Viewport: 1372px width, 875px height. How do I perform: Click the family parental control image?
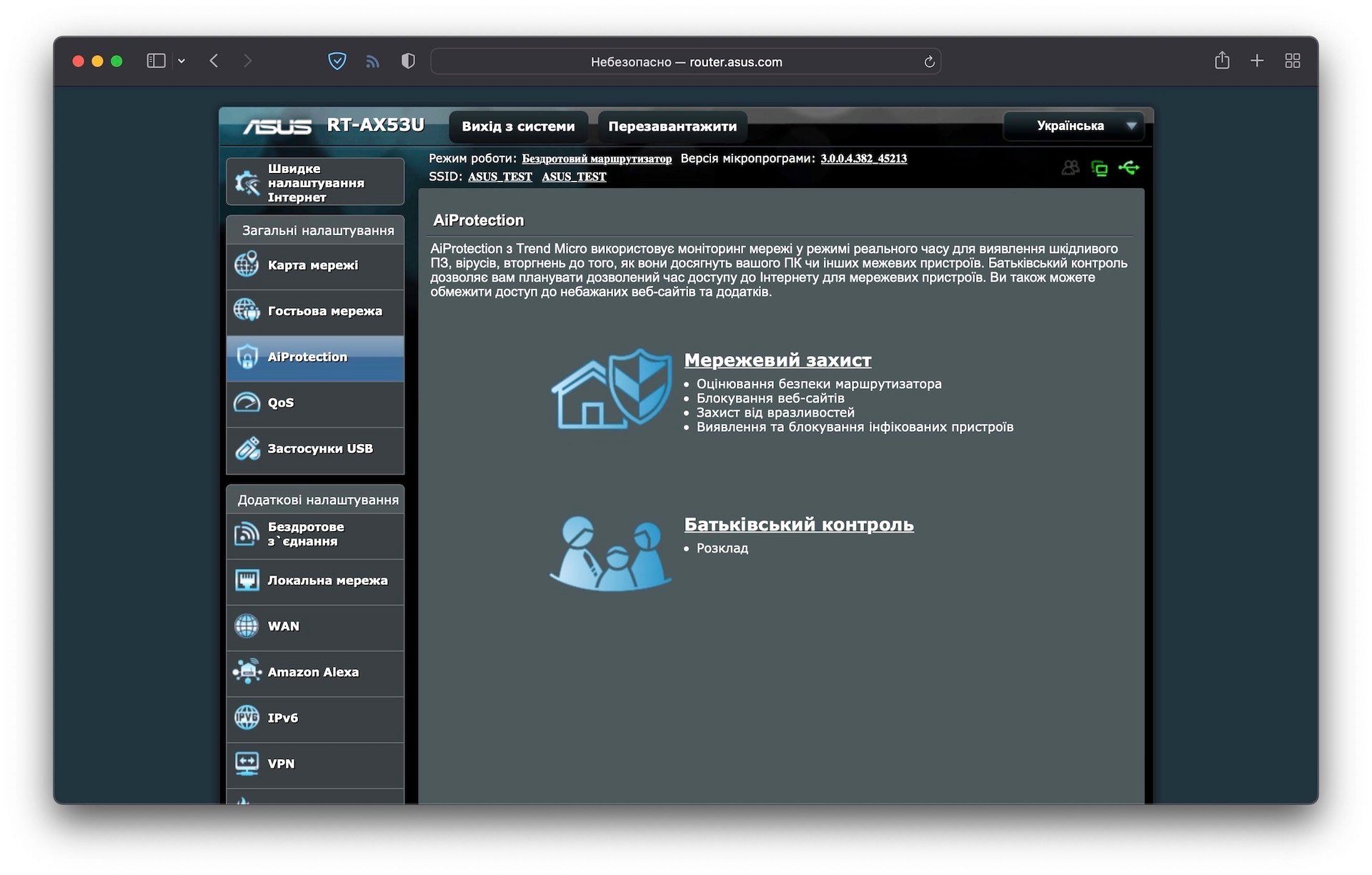(x=611, y=553)
